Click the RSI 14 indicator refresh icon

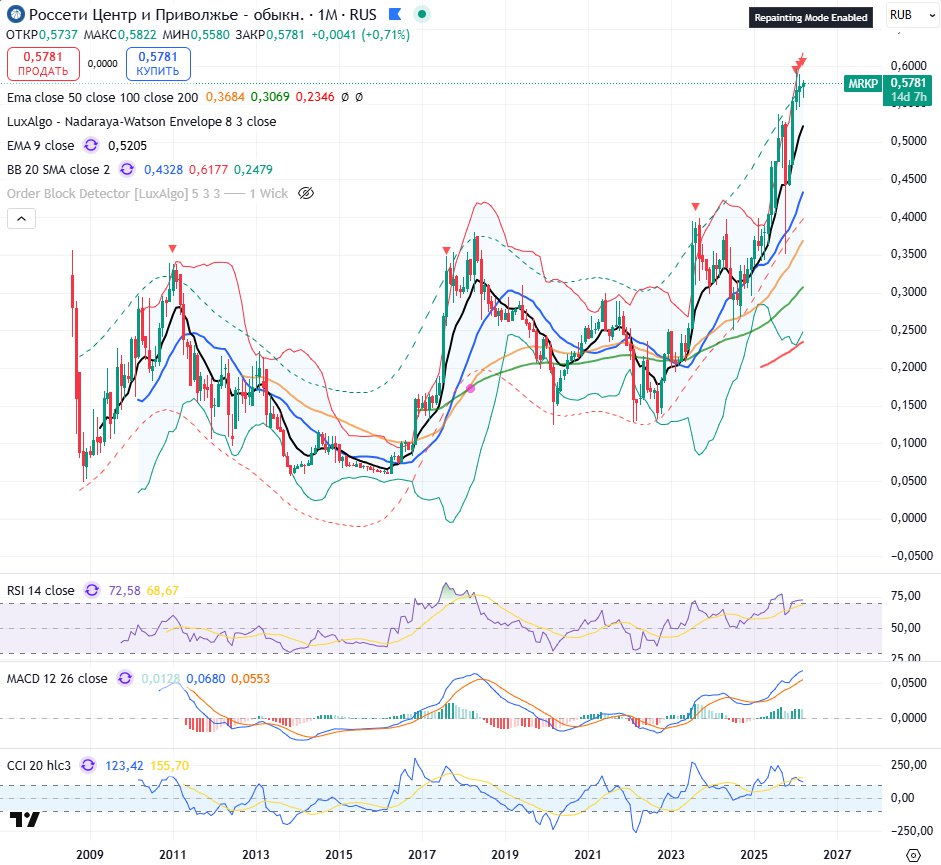(91, 591)
